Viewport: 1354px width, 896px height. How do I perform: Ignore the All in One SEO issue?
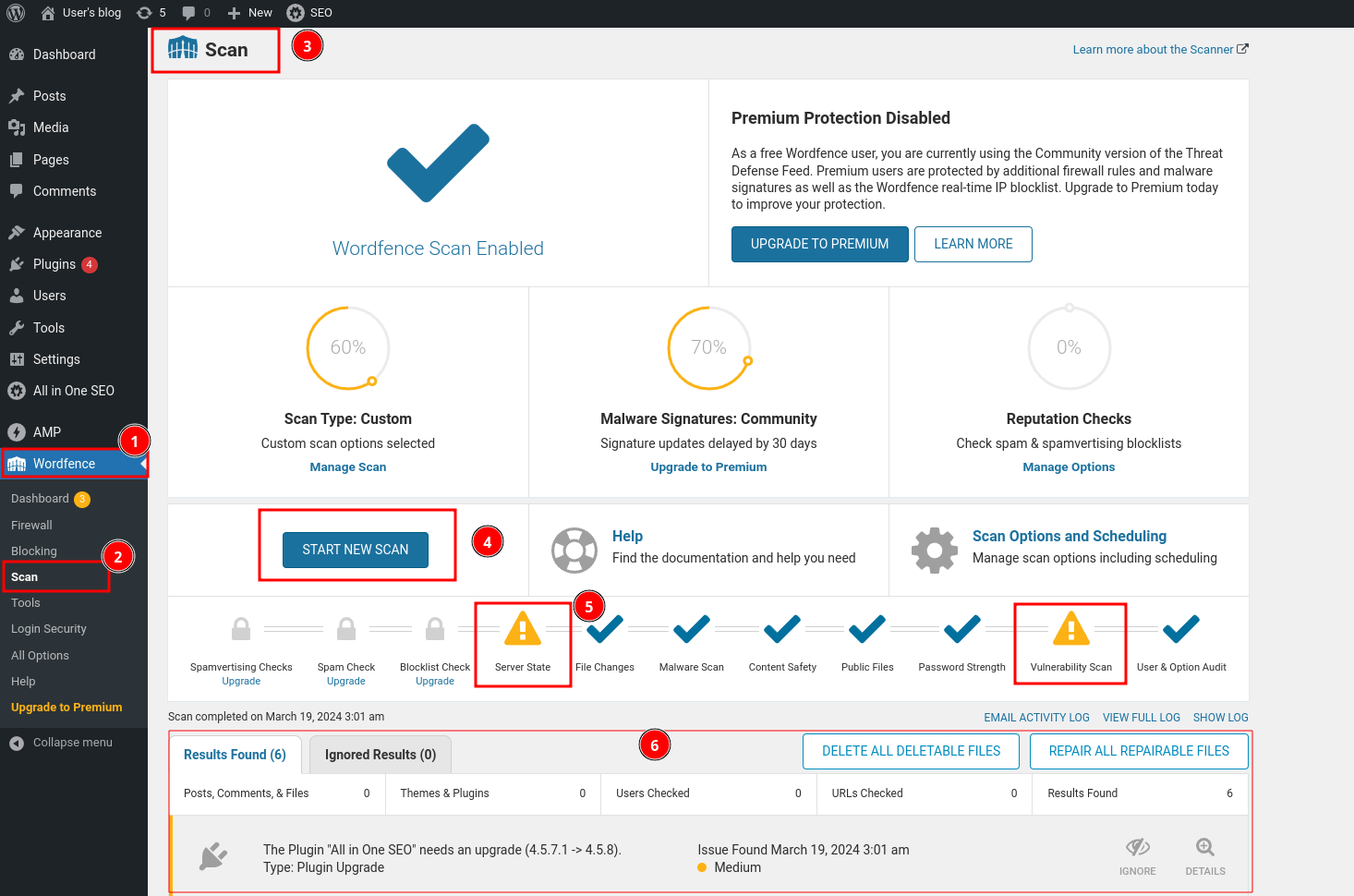coord(1137,856)
